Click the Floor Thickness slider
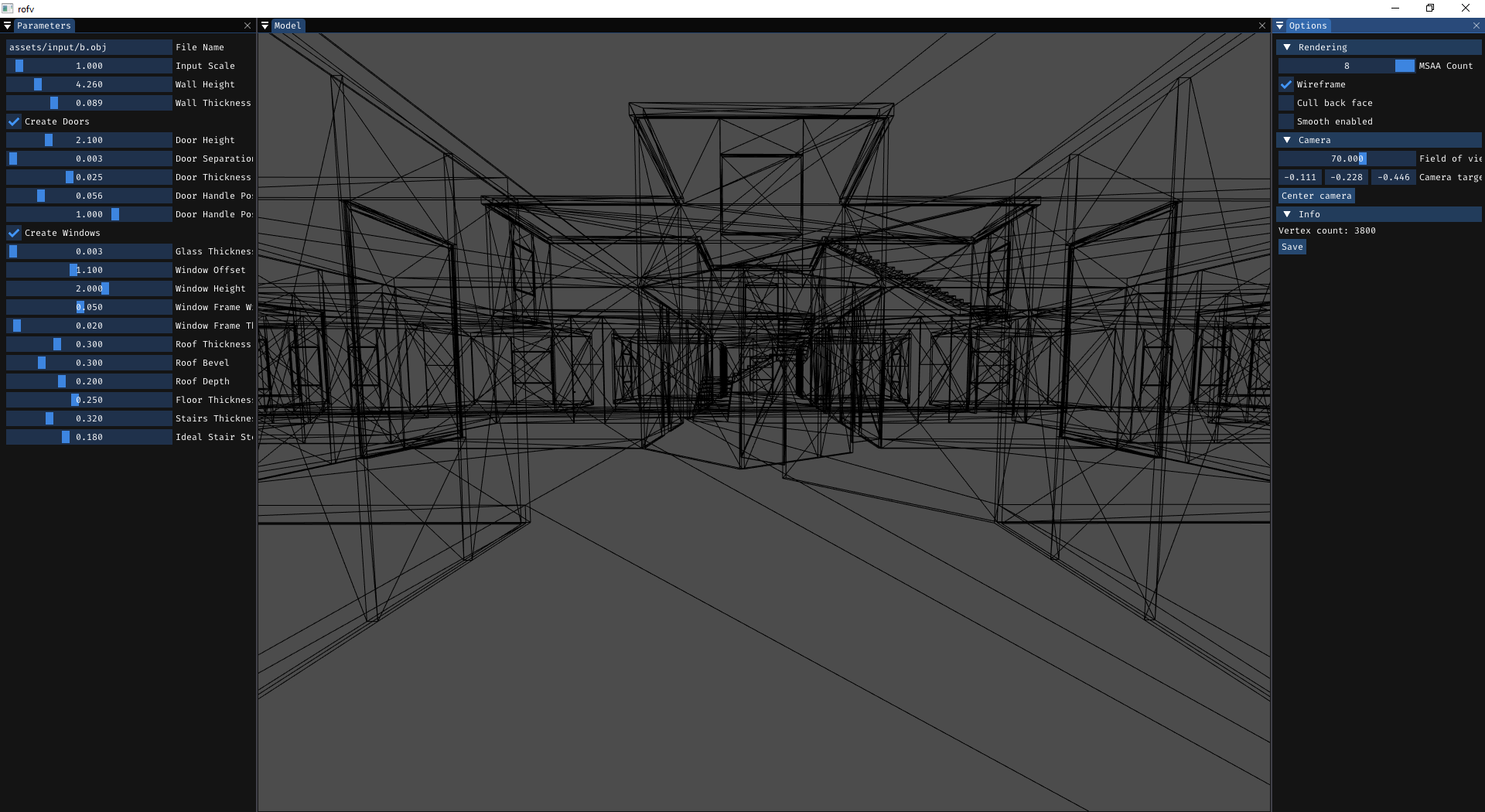Screen dimensions: 1485x812 [89, 400]
